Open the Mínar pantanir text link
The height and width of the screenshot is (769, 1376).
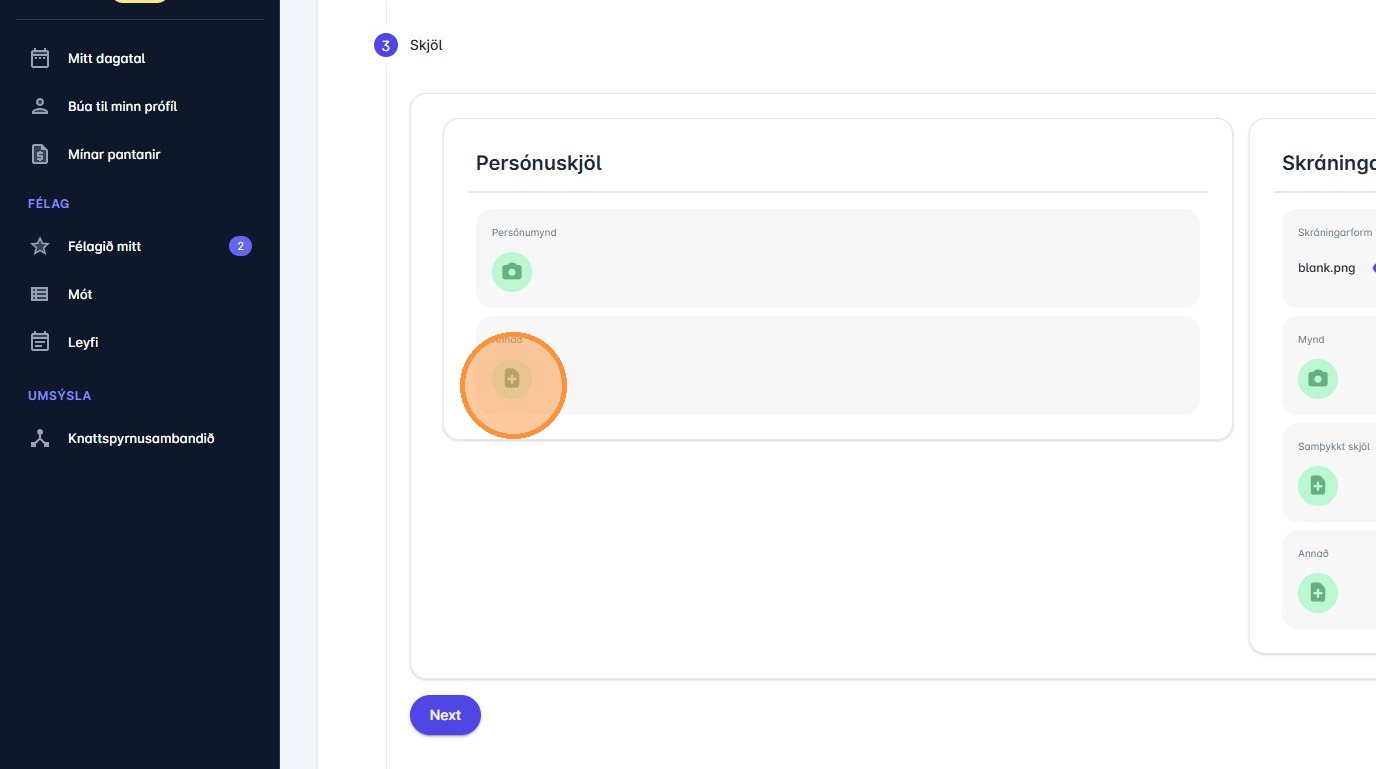click(114, 154)
